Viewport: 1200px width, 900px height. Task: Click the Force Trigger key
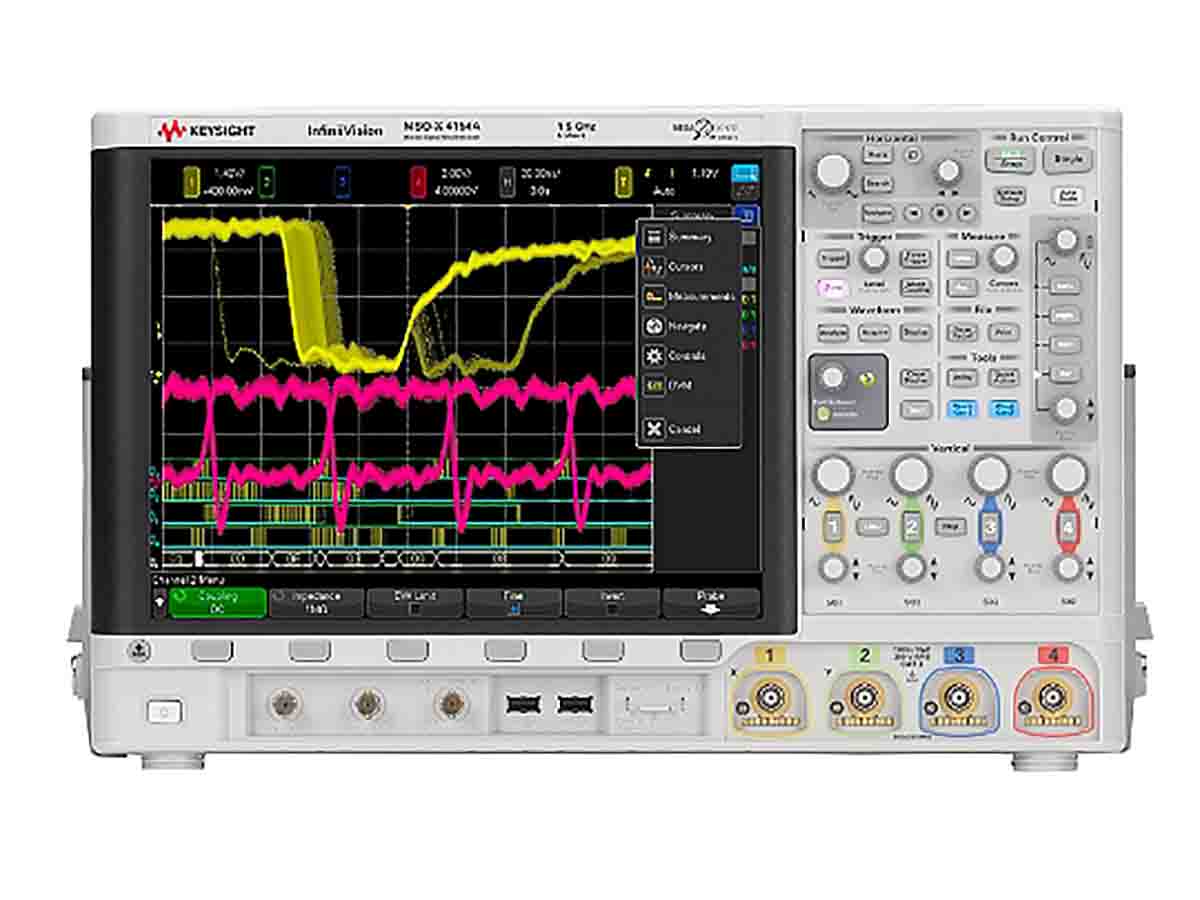point(915,259)
